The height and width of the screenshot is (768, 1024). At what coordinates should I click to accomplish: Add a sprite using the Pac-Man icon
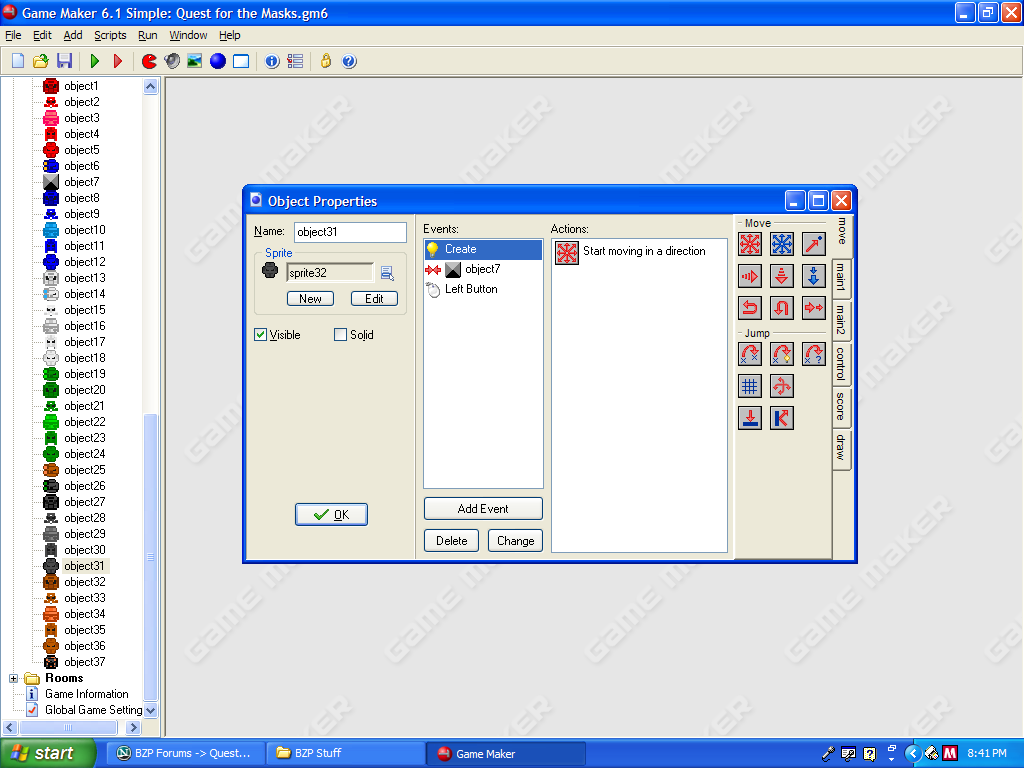(x=149, y=61)
